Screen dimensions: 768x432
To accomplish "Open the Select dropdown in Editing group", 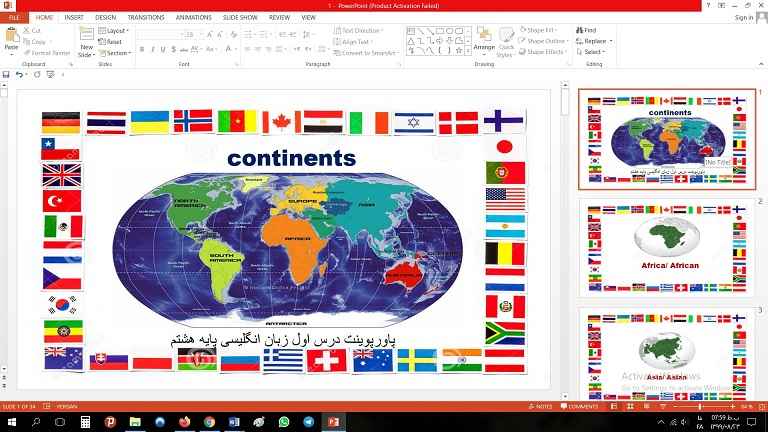I will click(x=592, y=52).
